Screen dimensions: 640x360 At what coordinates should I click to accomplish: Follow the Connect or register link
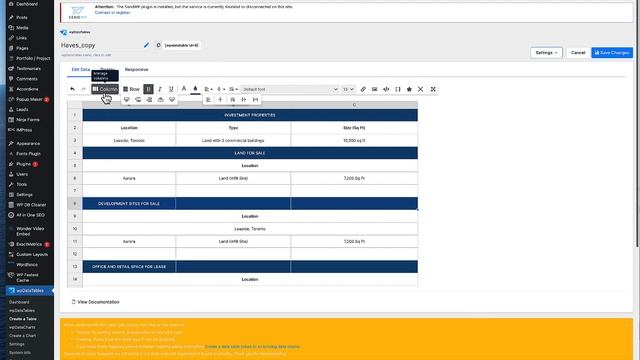click(x=113, y=13)
